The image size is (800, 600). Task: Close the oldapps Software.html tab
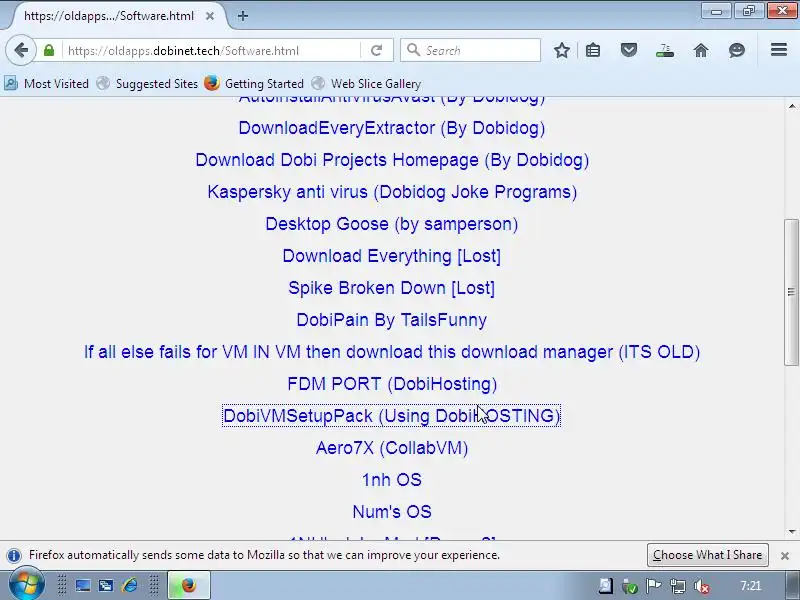pos(210,16)
